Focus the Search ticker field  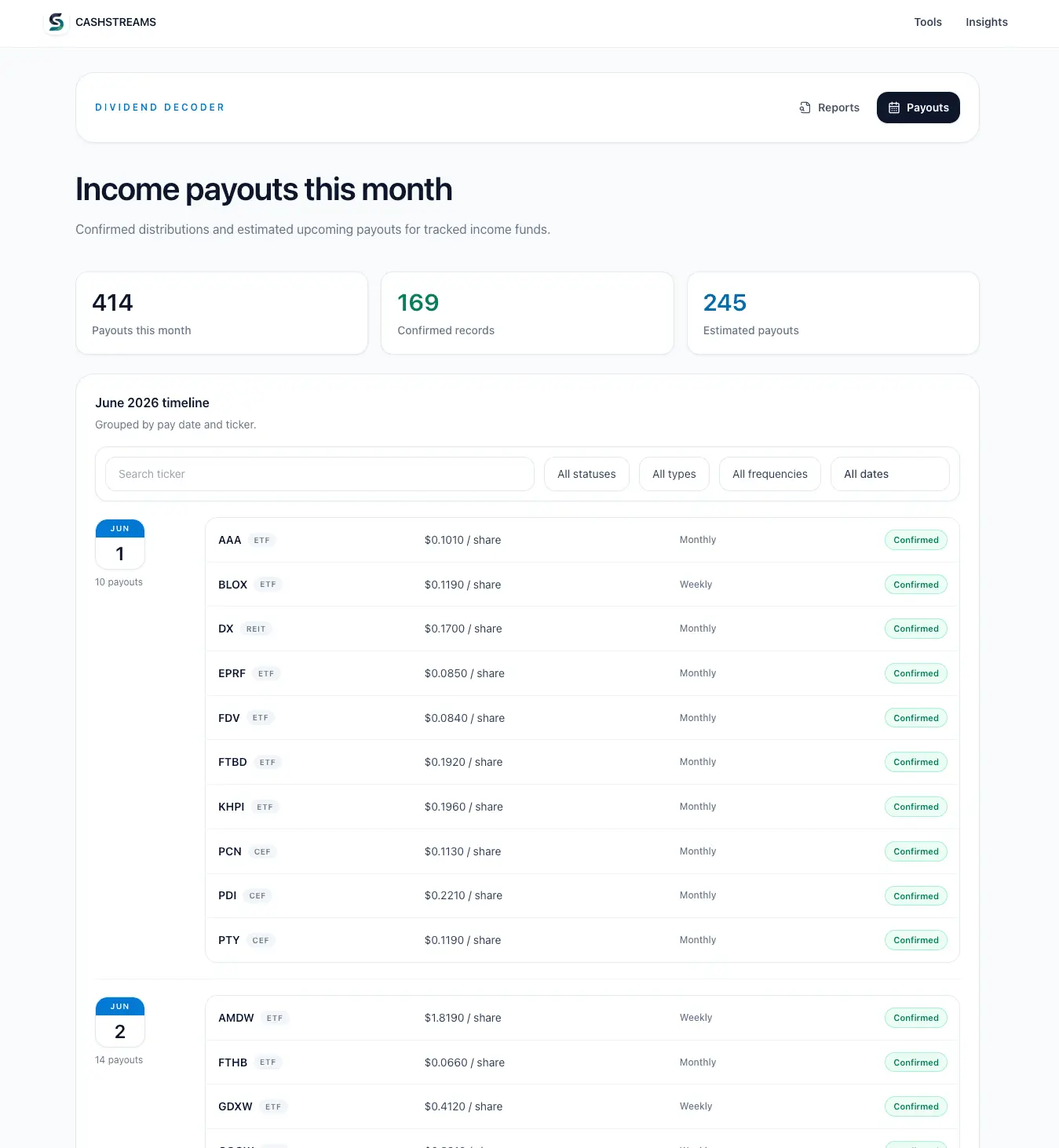coord(320,474)
